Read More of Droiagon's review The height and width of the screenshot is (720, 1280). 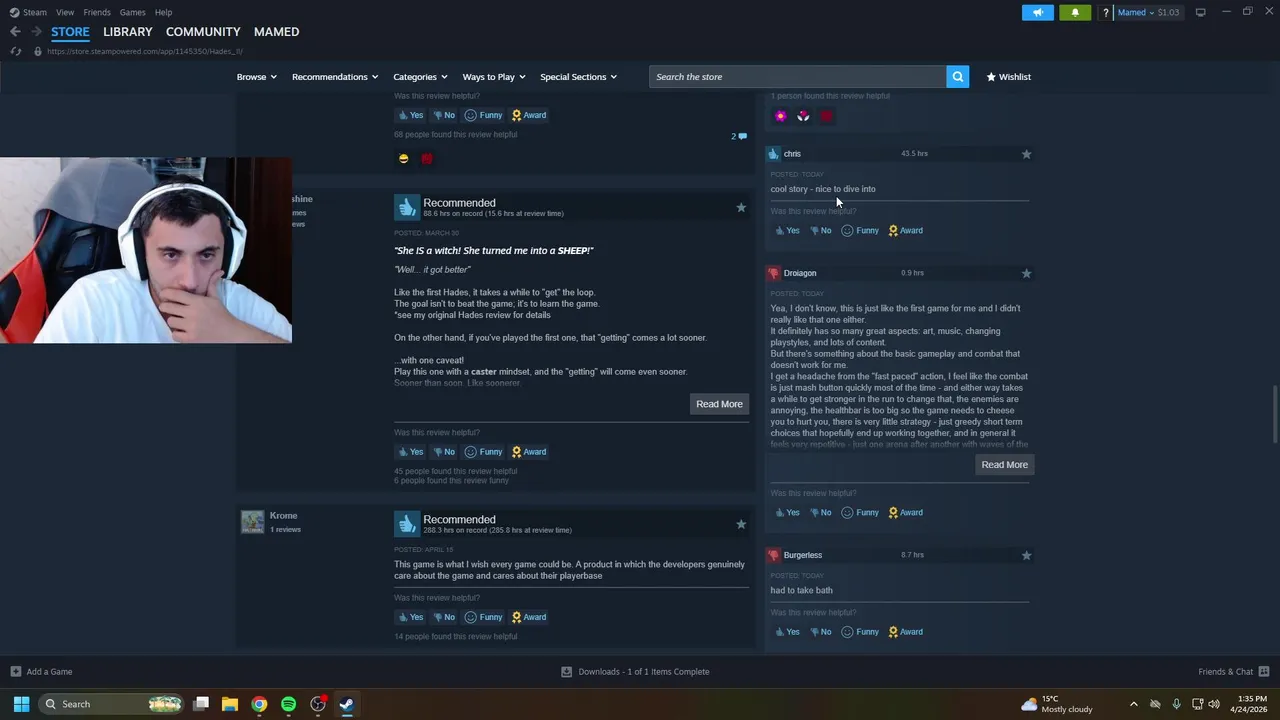pyautogui.click(x=1004, y=465)
